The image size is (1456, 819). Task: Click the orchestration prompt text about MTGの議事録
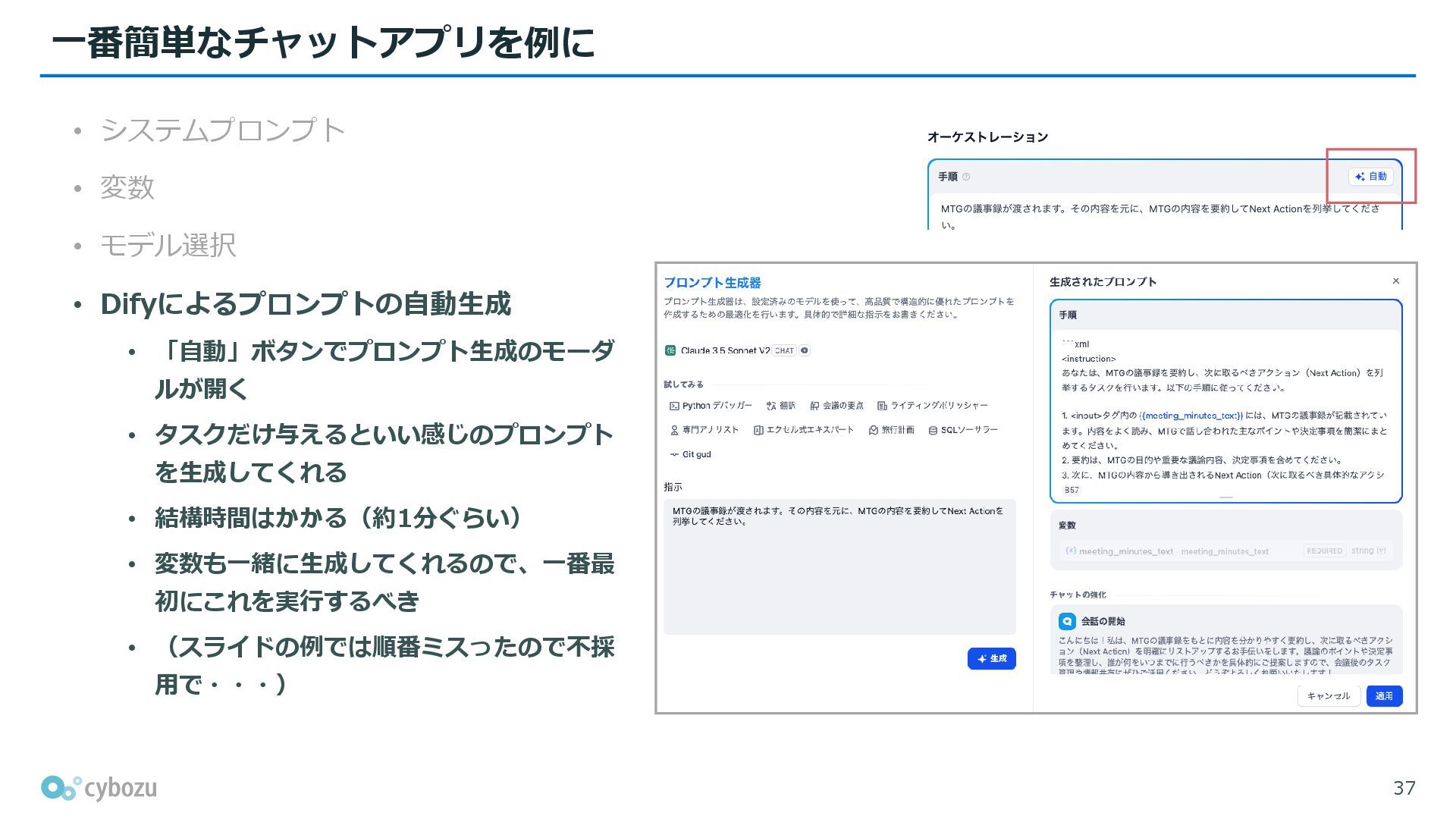(x=1160, y=216)
